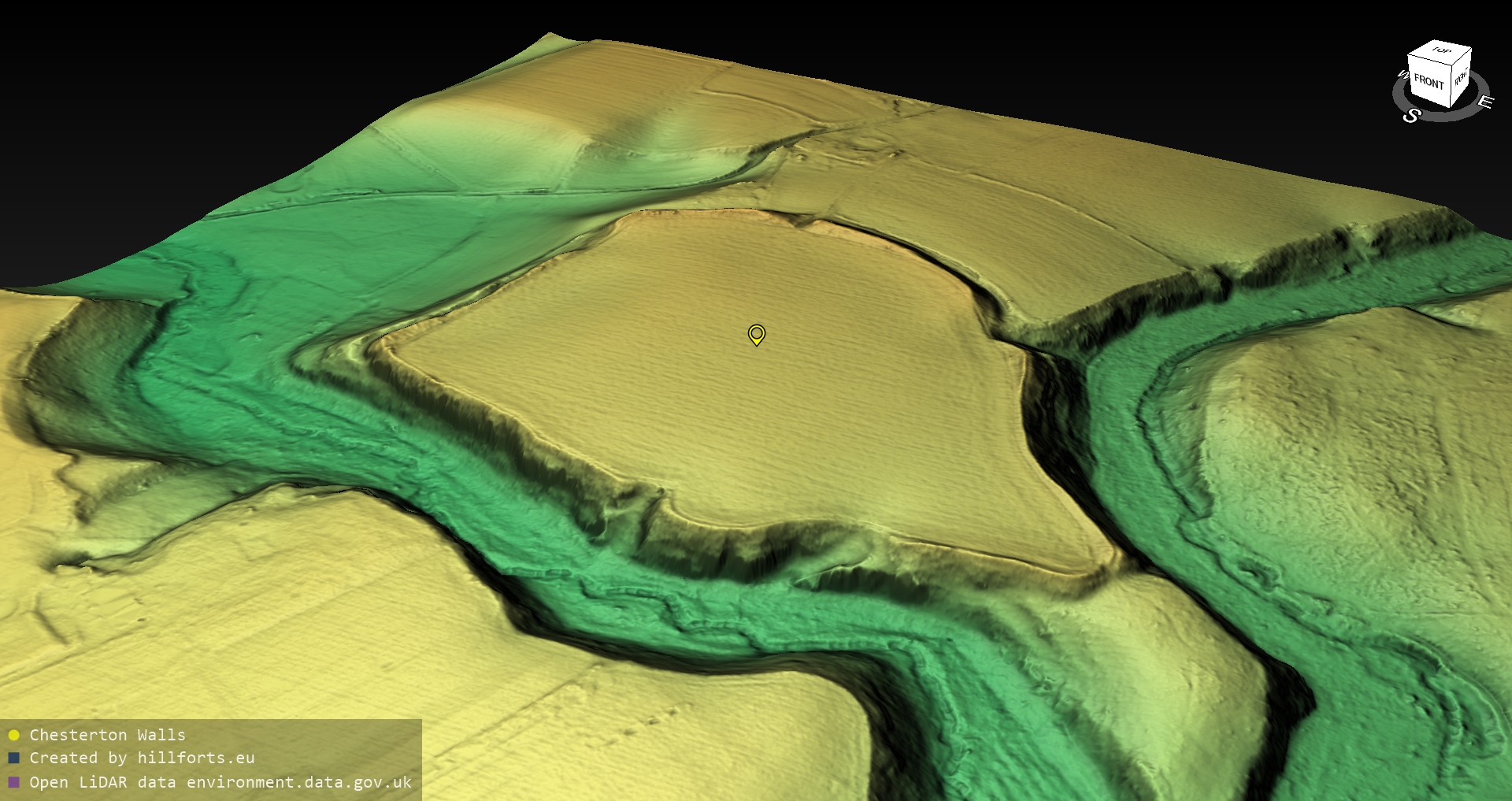This screenshot has width=1512, height=801.
Task: Open the Created by hillforts.eu link
Action: coord(142,758)
